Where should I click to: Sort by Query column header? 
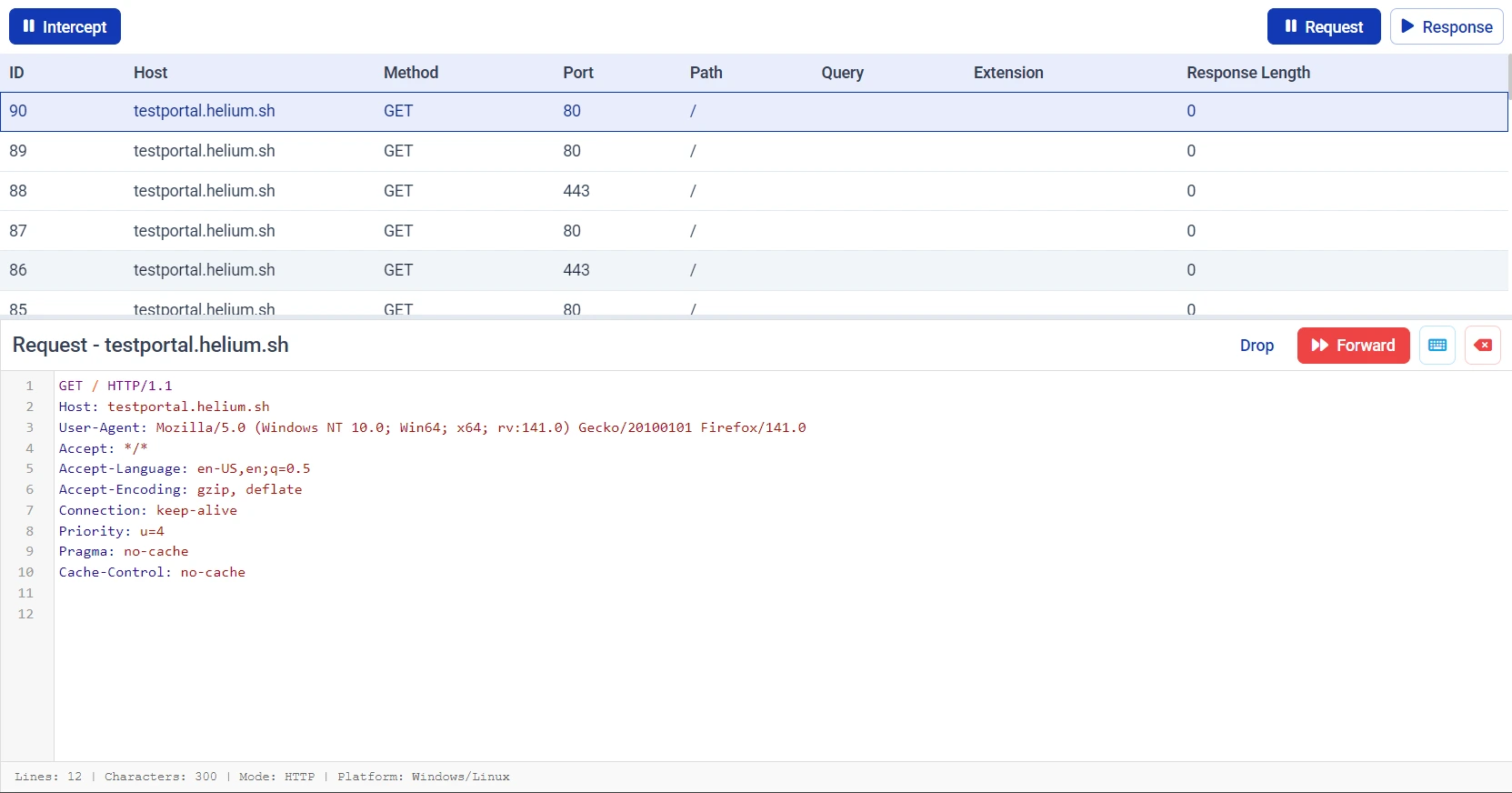point(843,73)
